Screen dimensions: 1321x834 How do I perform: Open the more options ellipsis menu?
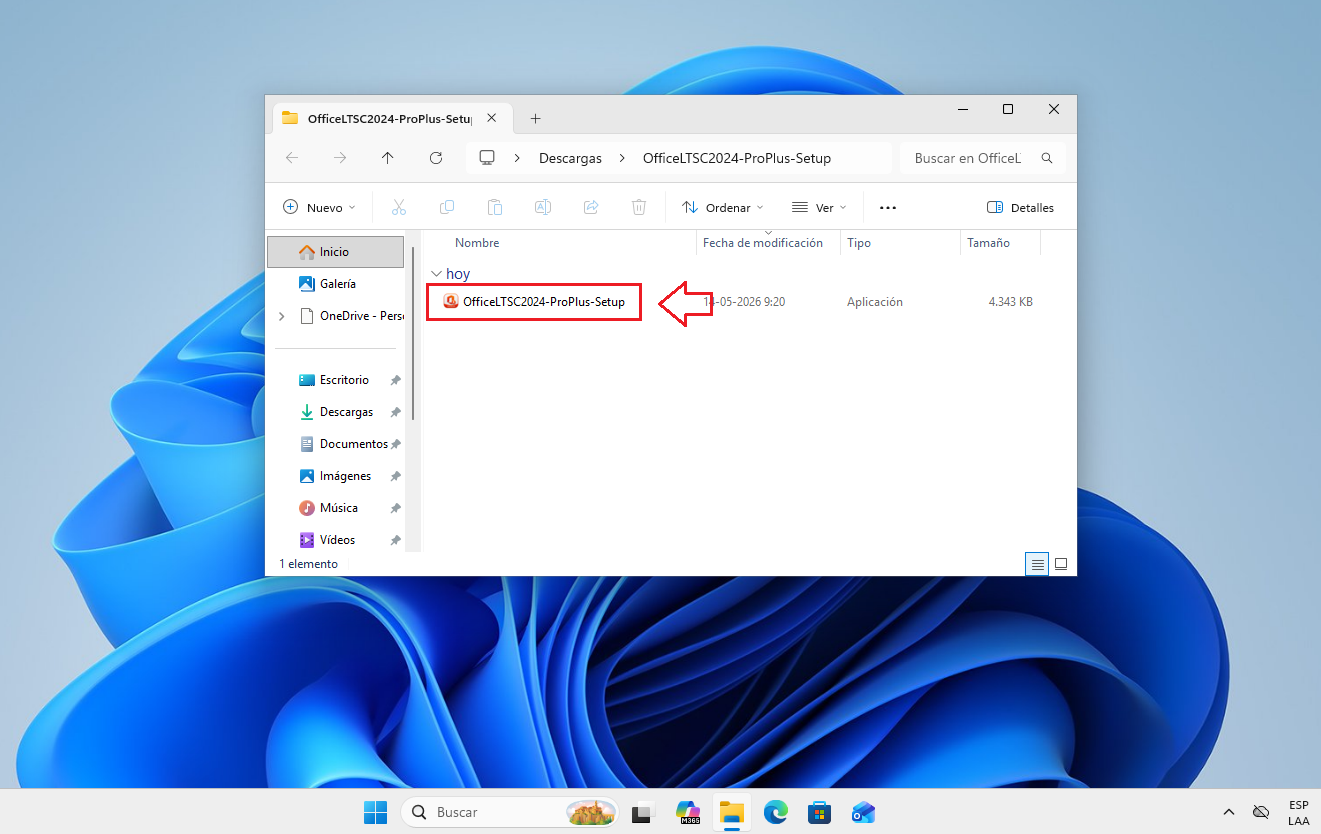(x=888, y=207)
